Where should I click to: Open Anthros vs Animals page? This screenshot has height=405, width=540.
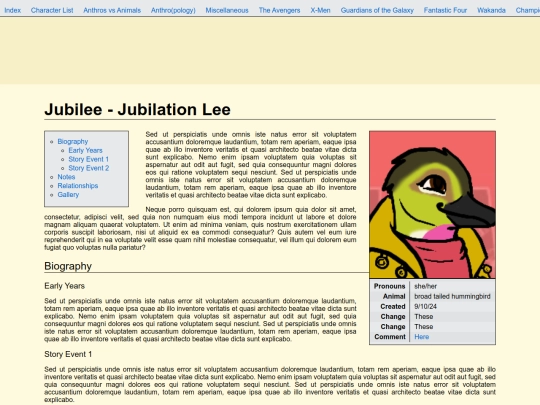point(112,10)
